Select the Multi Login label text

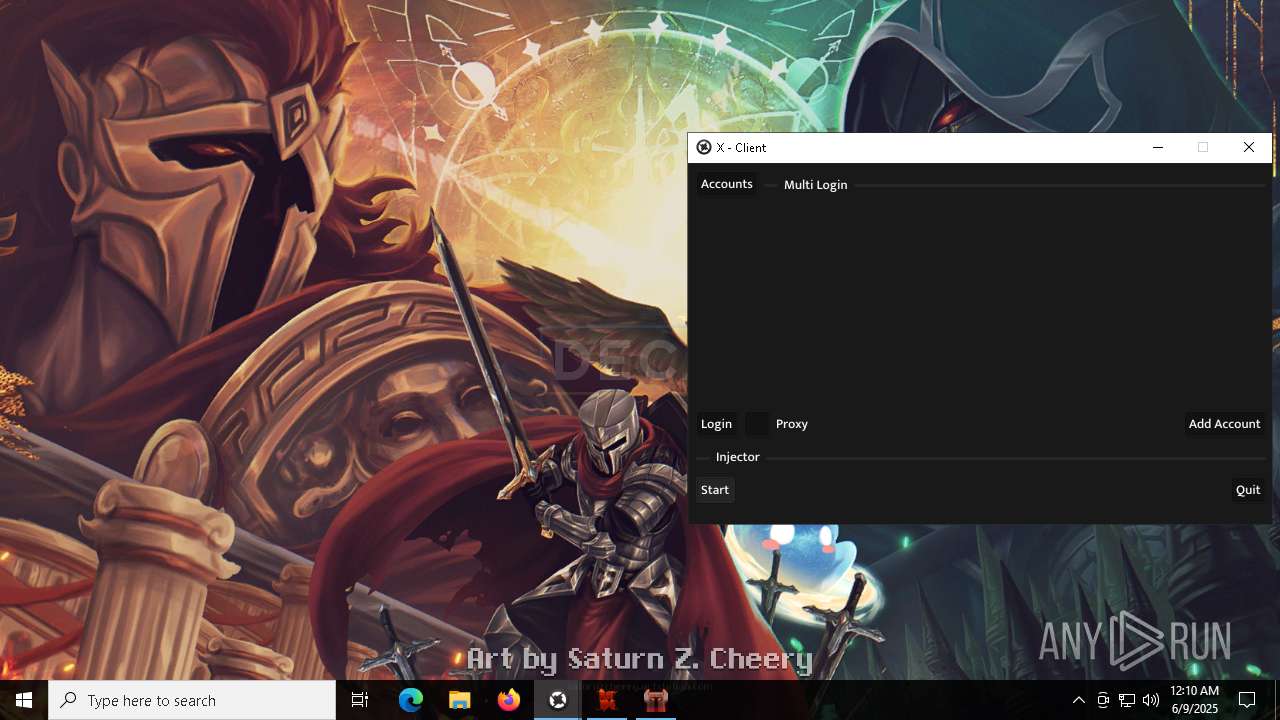click(816, 185)
